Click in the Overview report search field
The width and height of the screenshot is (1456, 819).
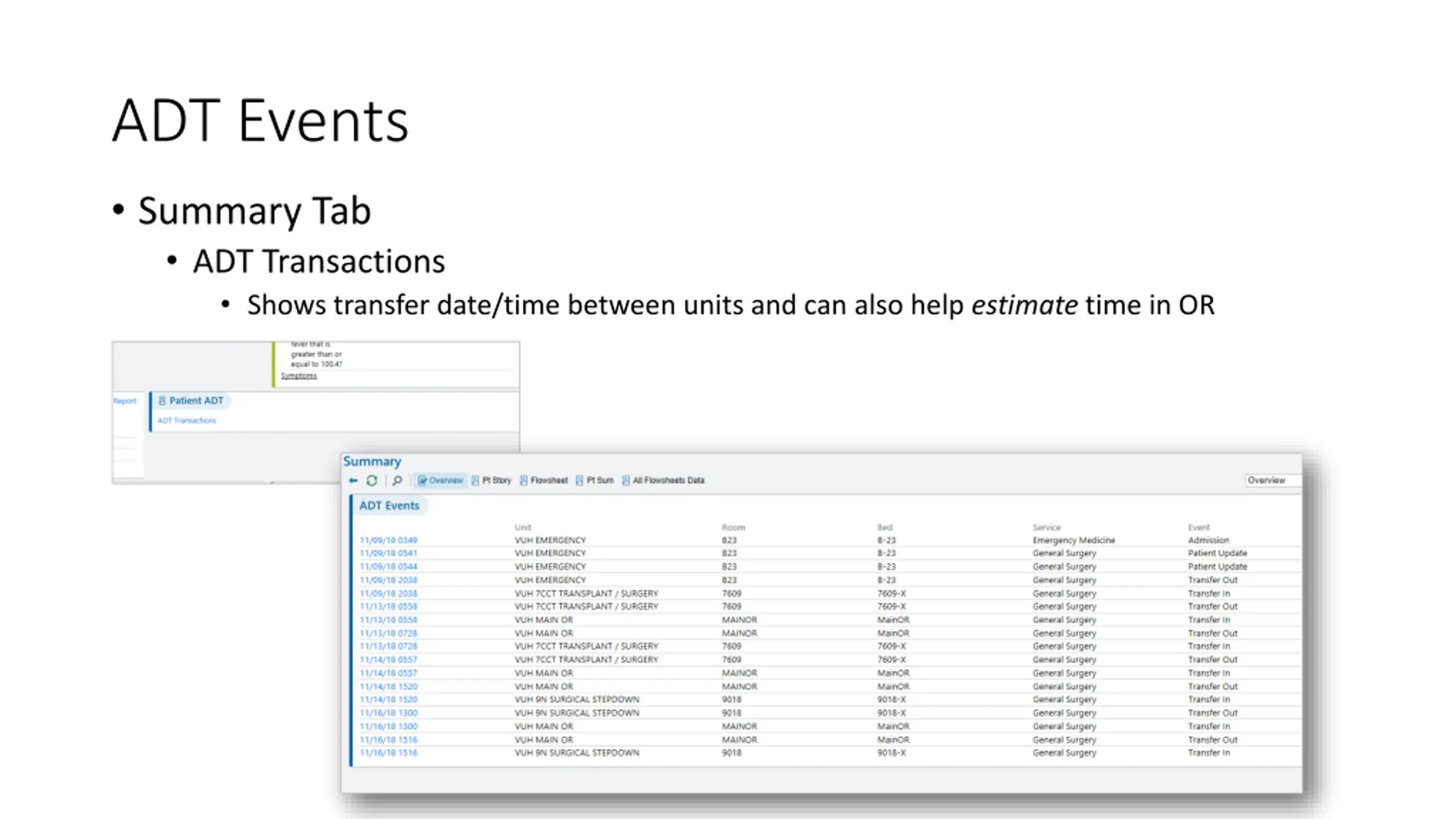(1273, 480)
